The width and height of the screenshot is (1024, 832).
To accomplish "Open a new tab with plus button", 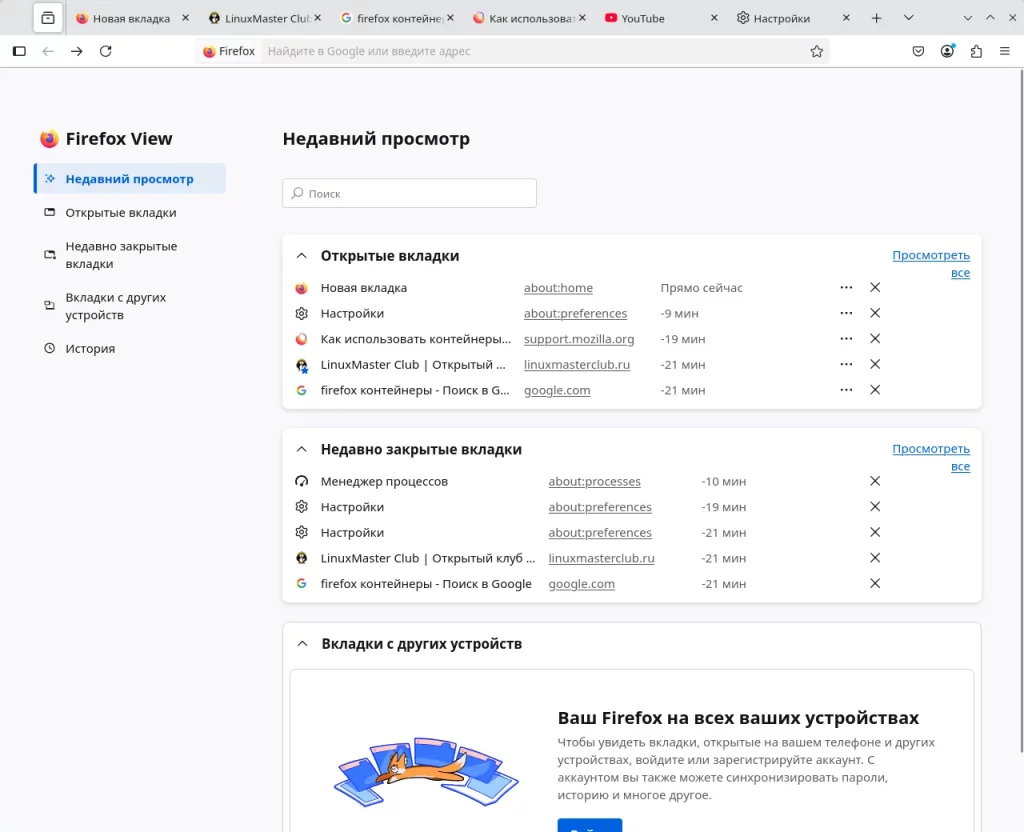I will tap(876, 18).
